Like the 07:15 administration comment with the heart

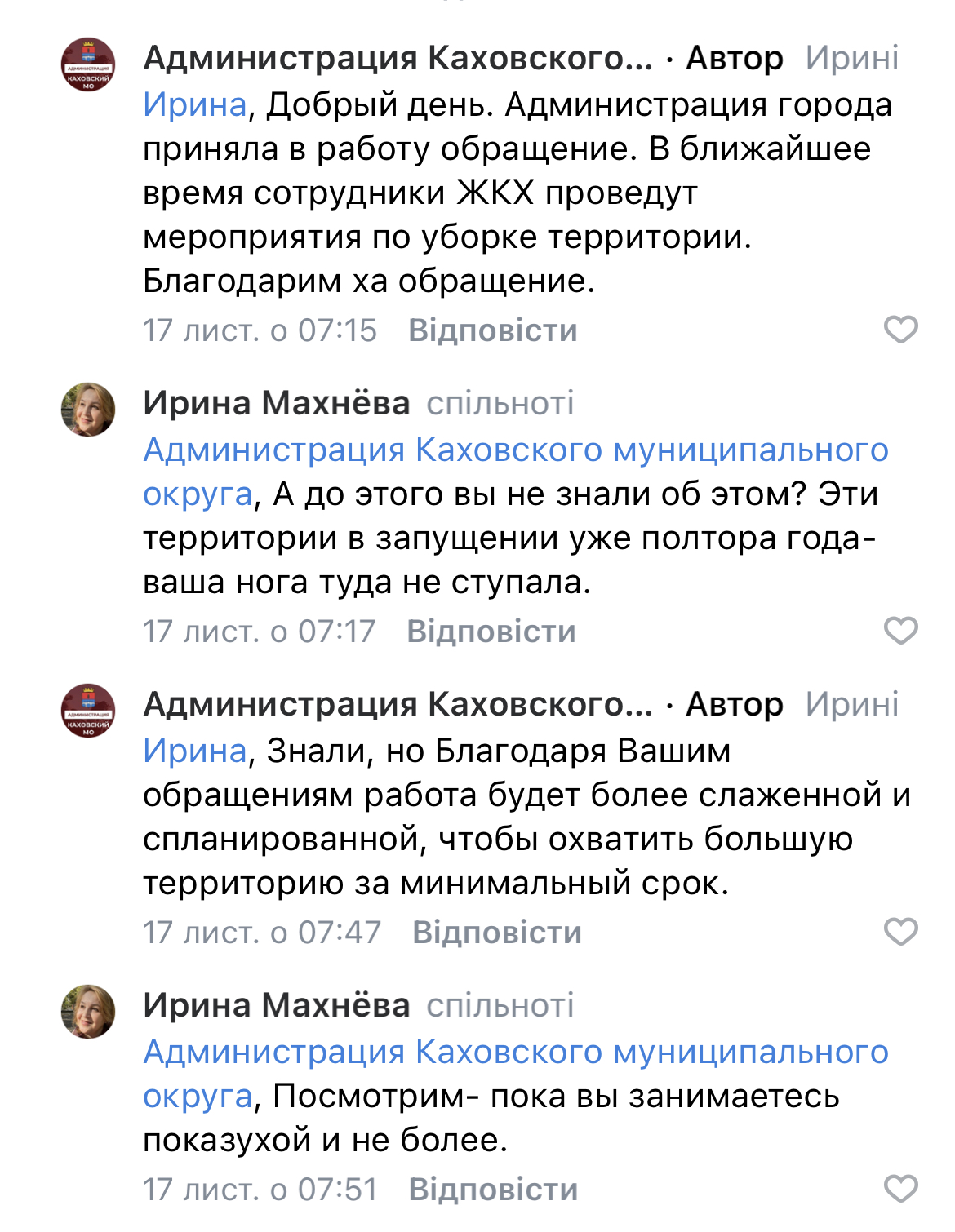[x=901, y=330]
